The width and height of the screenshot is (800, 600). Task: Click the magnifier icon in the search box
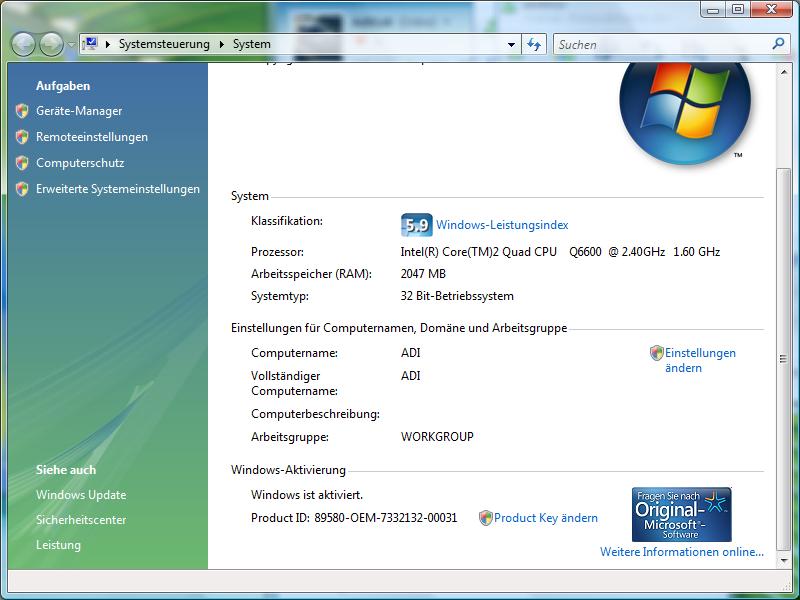coord(779,44)
